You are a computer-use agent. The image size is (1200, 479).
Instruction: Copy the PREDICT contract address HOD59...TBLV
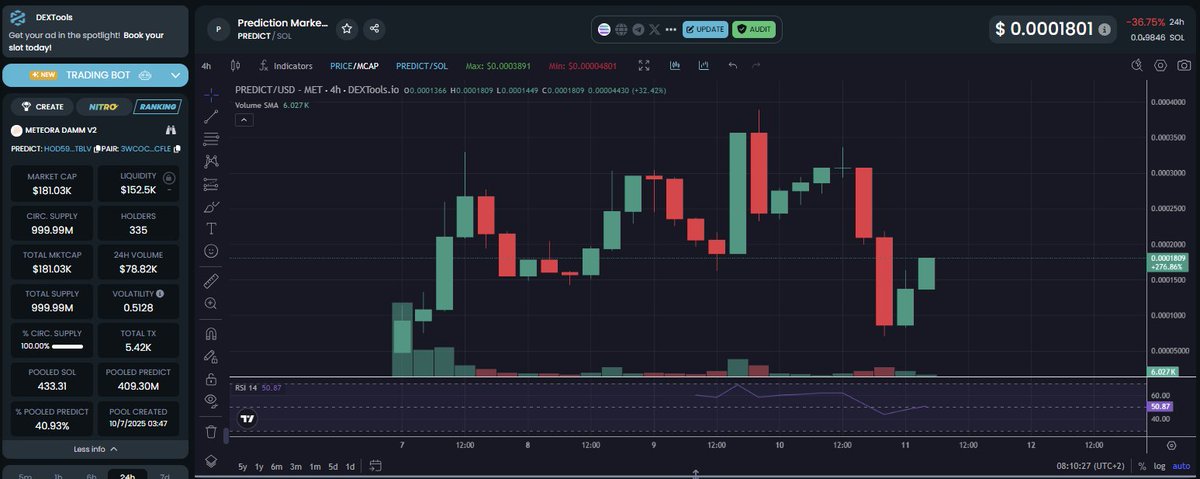(x=96, y=149)
